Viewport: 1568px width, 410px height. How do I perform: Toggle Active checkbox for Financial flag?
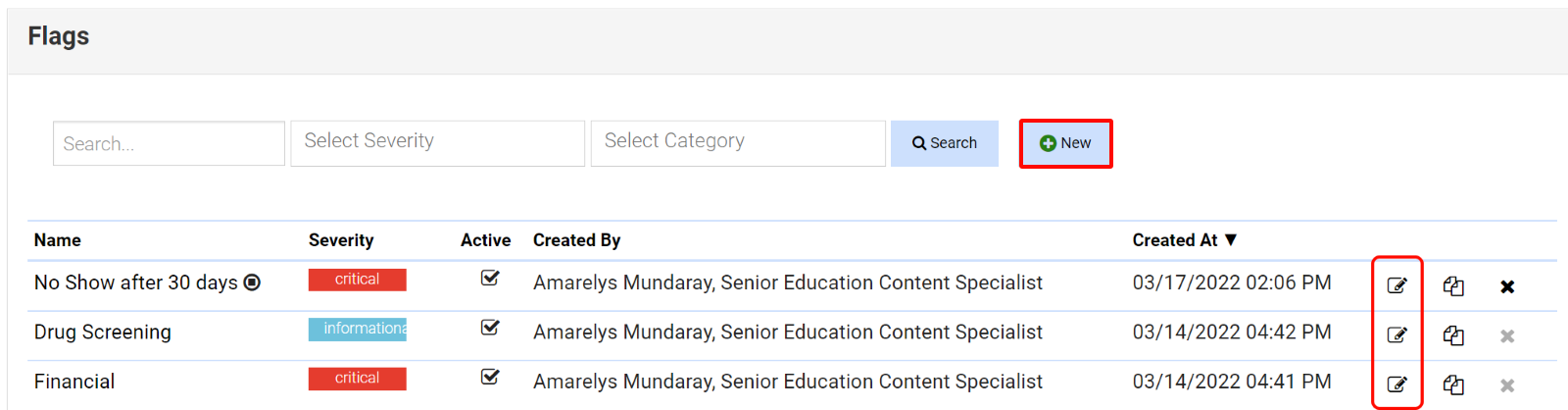[x=490, y=377]
